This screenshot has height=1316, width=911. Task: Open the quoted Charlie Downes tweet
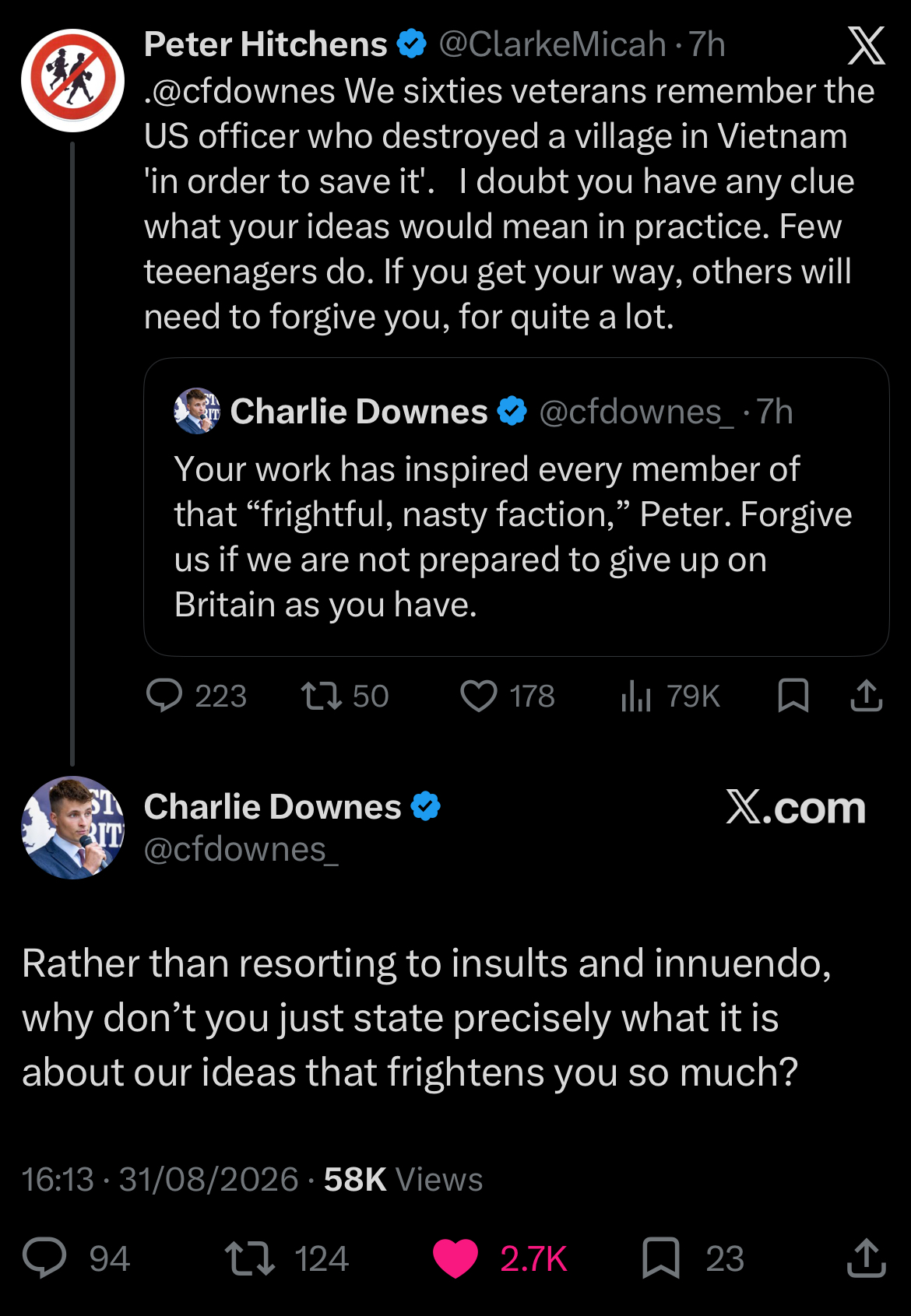516,507
